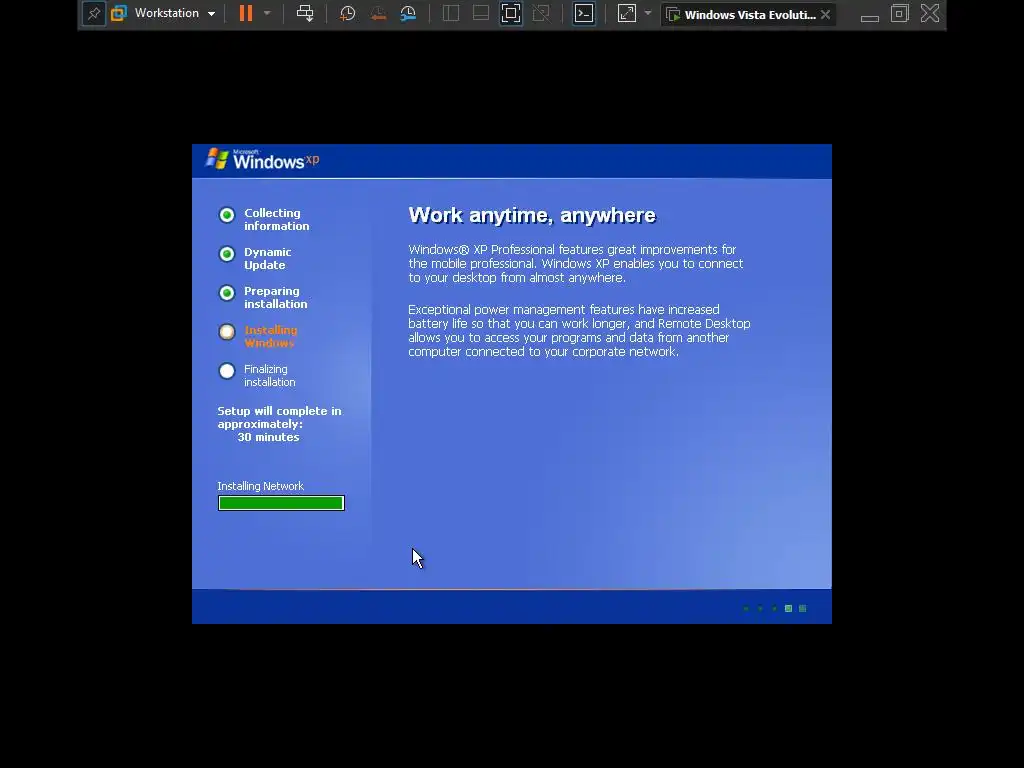This screenshot has width=1024, height=768.
Task: Toggle full screen mode icon
Action: coord(511,13)
